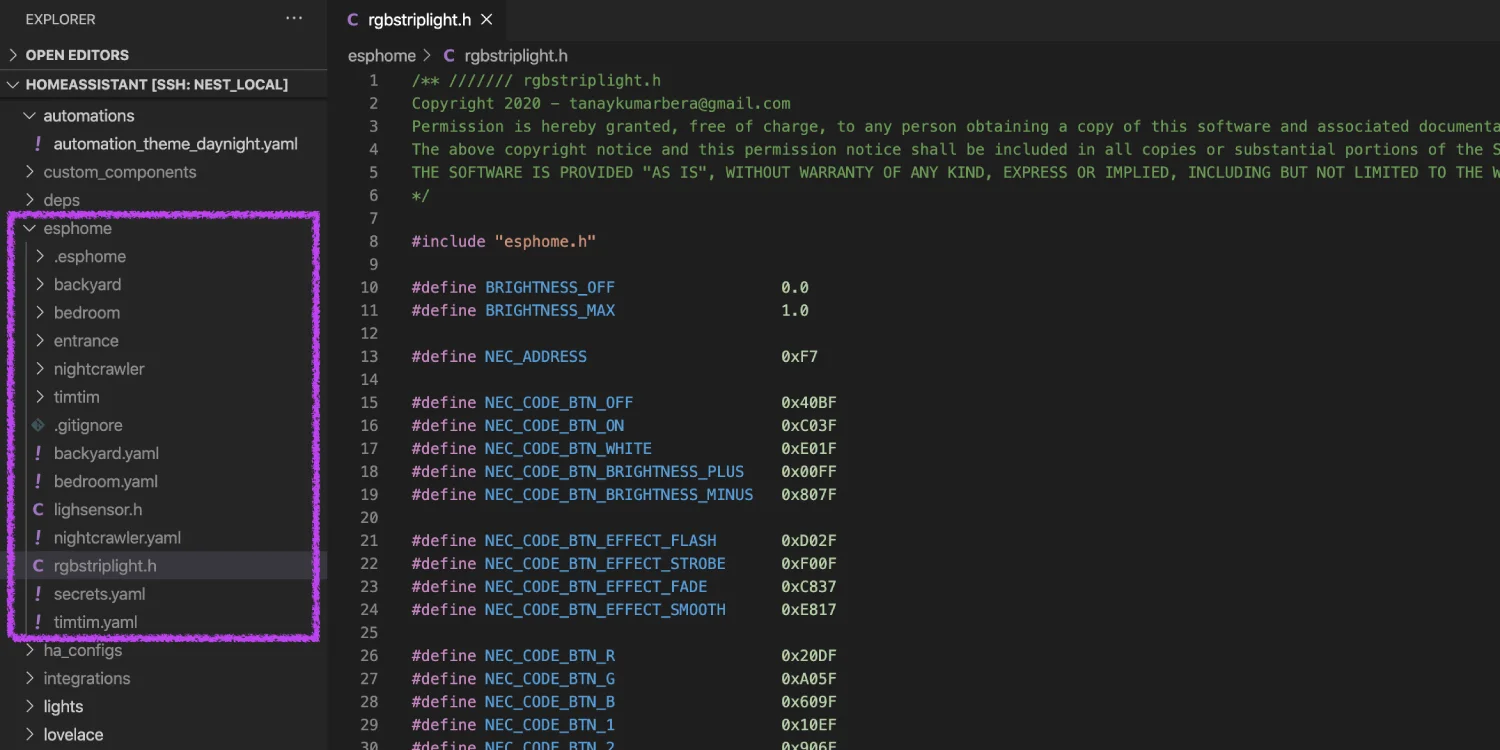Screen dimensions: 1500x750
Task: Click git icon beside .gitignore
Action: click(x=38, y=425)
